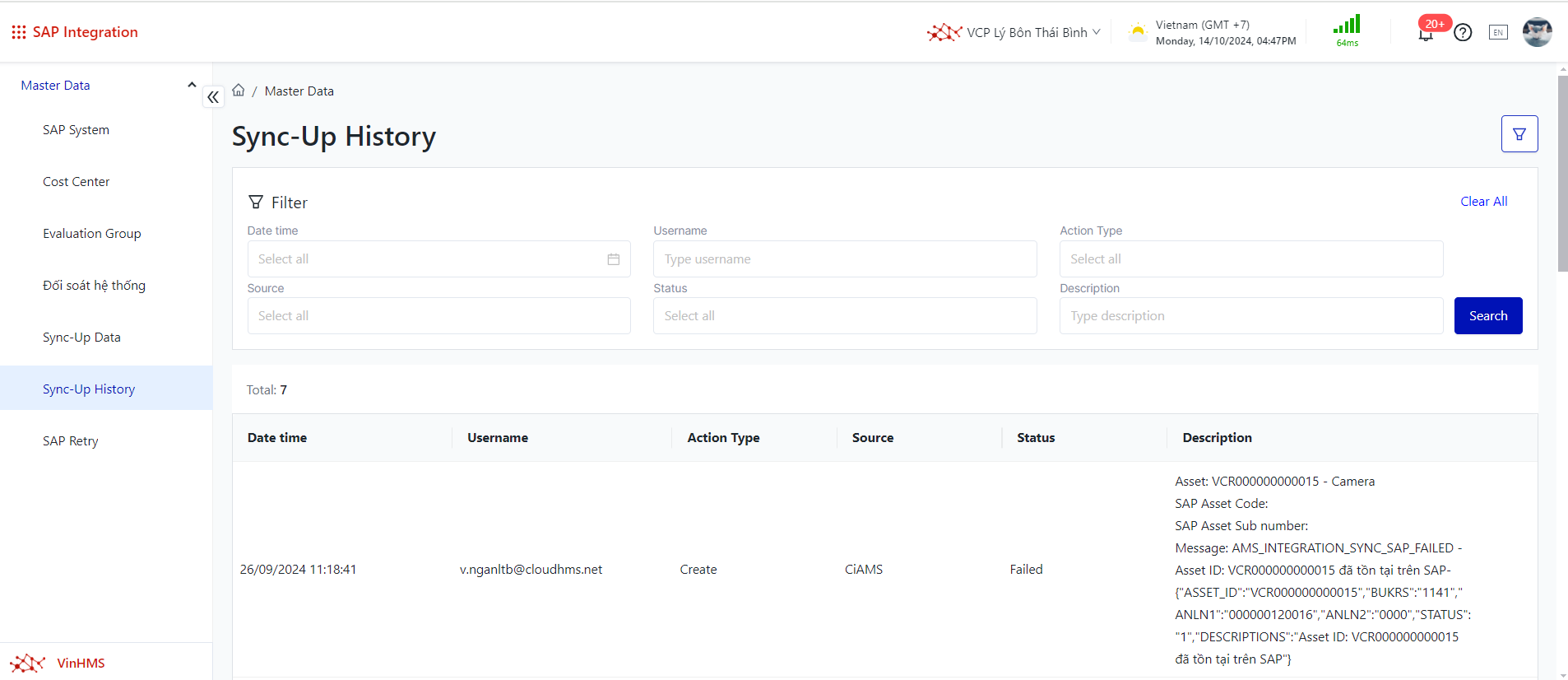Collapse sidebar with double chevron icon
This screenshot has height=680, width=1568.
pyautogui.click(x=213, y=97)
